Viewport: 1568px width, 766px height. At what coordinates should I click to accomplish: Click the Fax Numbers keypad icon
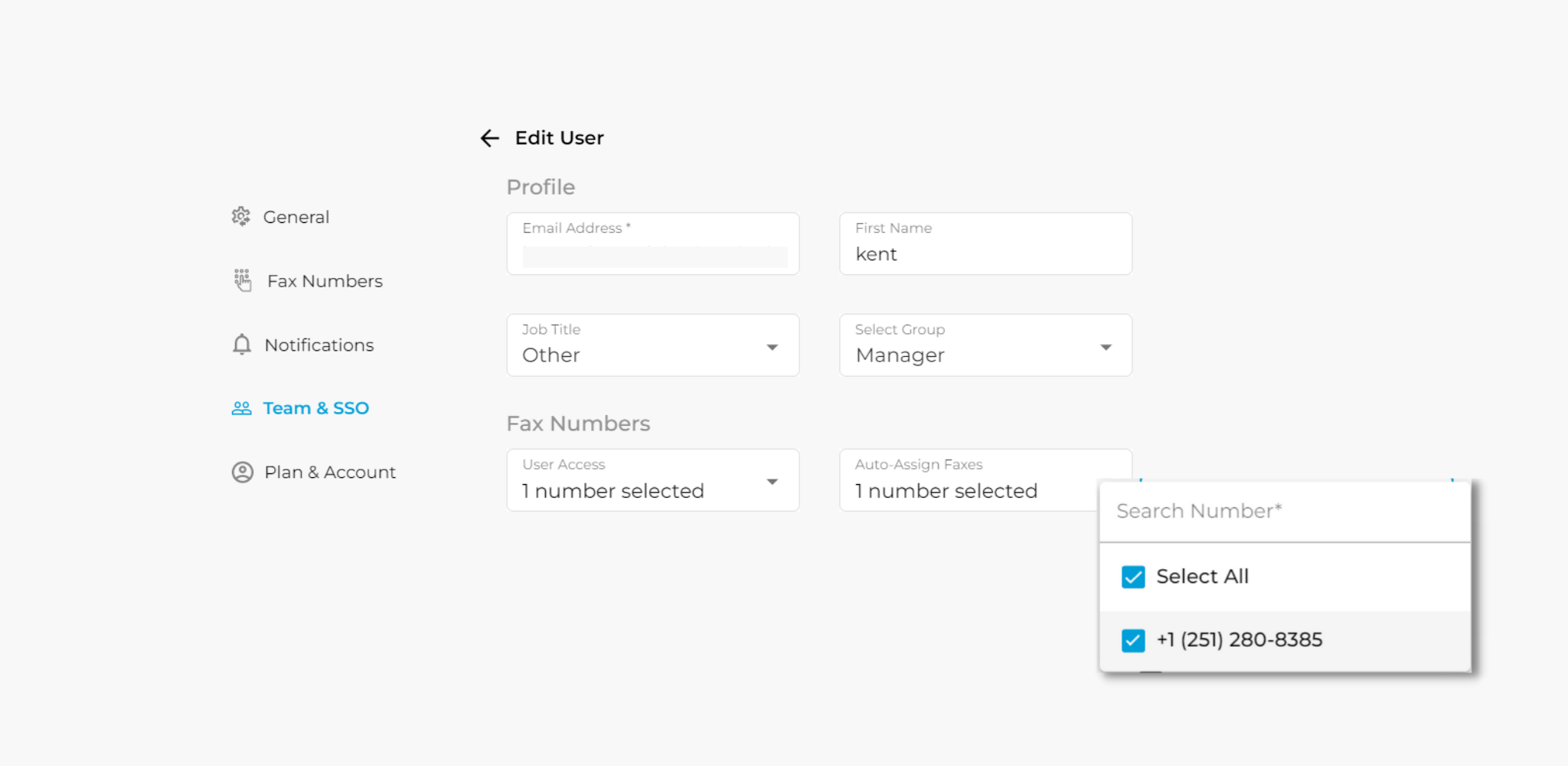pos(243,280)
